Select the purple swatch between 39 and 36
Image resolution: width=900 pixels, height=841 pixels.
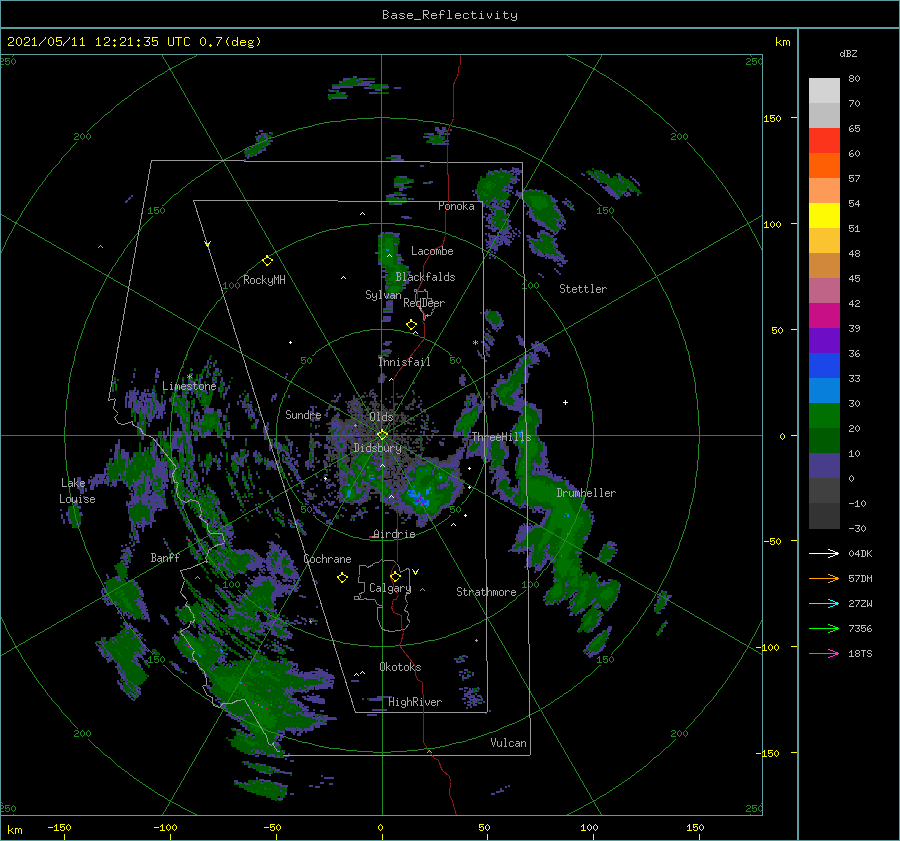[824, 340]
